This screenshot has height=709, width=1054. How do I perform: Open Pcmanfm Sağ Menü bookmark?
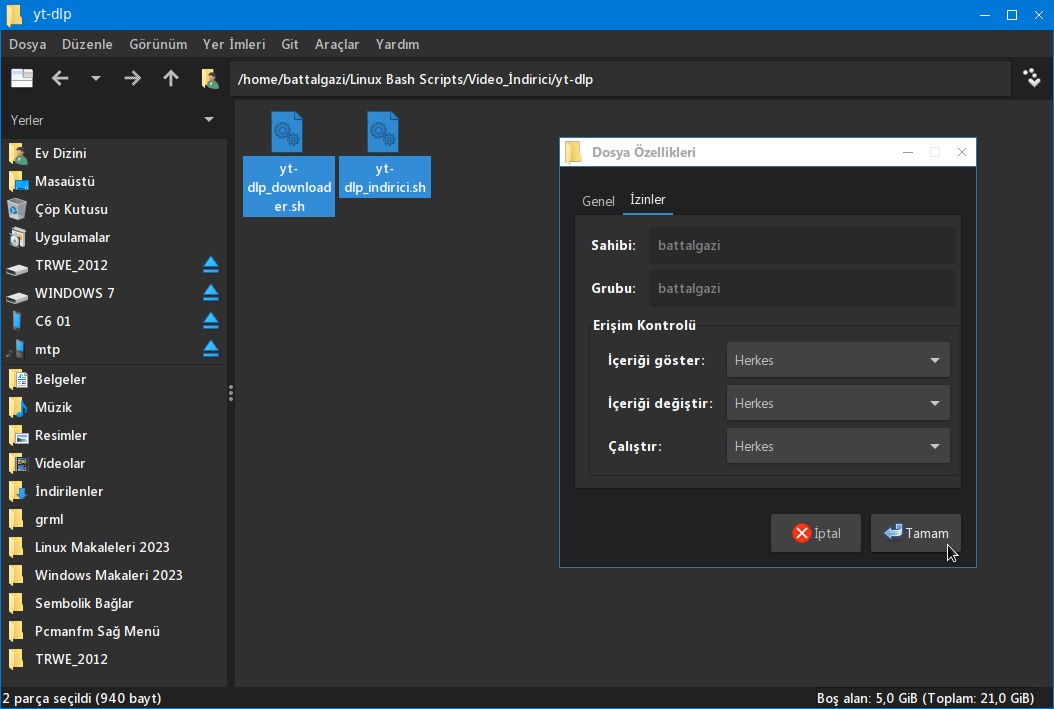pyautogui.click(x=114, y=632)
